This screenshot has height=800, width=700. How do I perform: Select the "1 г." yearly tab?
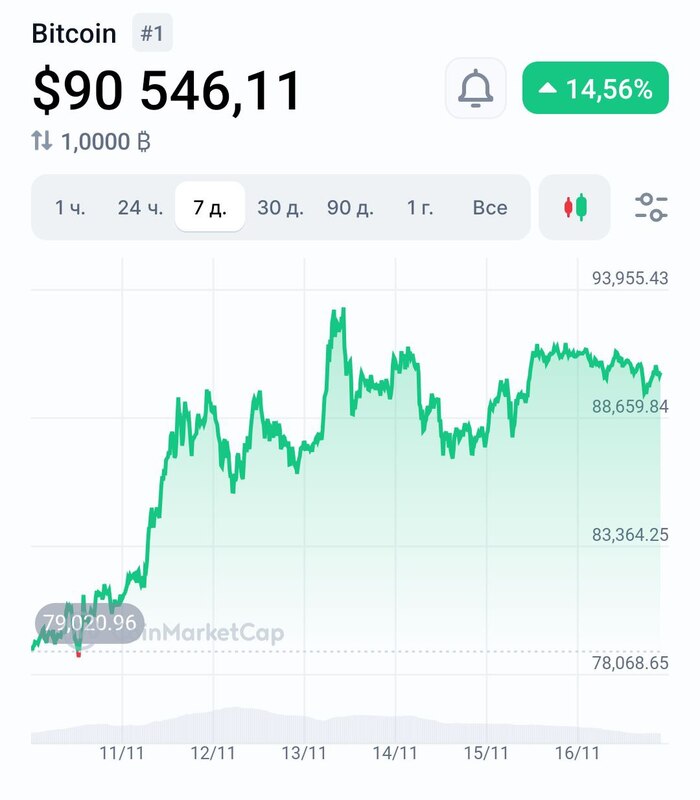click(420, 206)
